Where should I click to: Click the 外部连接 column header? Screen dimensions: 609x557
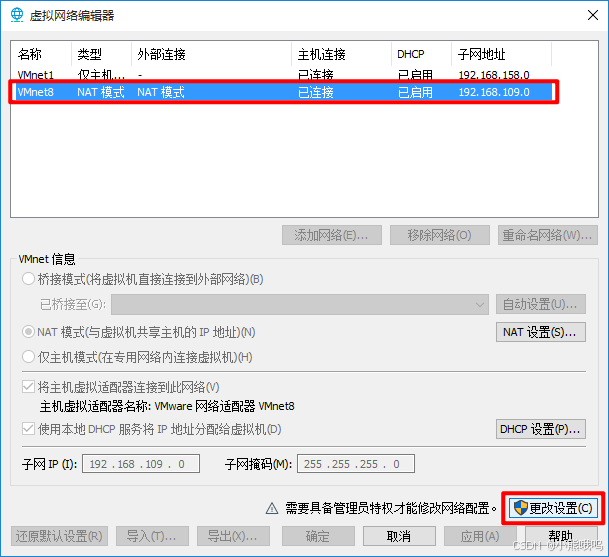pos(212,54)
